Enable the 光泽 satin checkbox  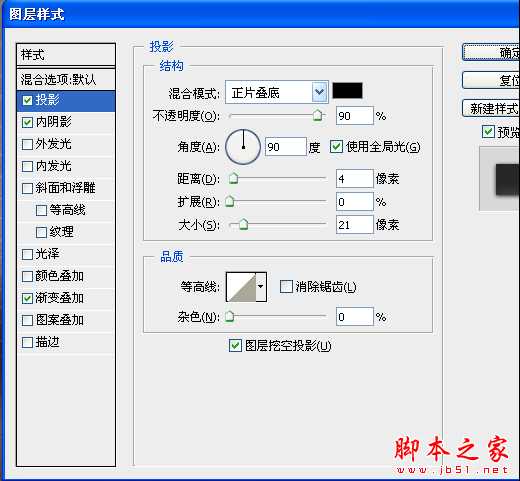(x=27, y=254)
